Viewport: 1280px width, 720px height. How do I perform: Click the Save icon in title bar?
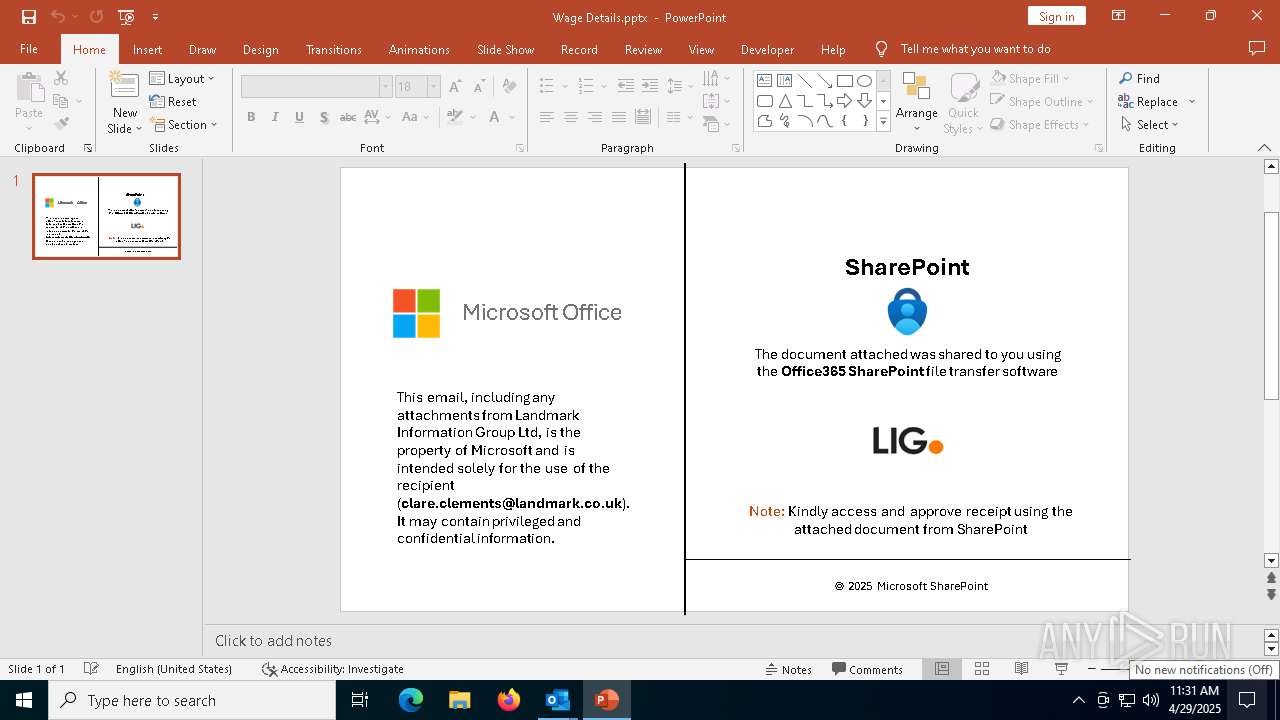29,17
